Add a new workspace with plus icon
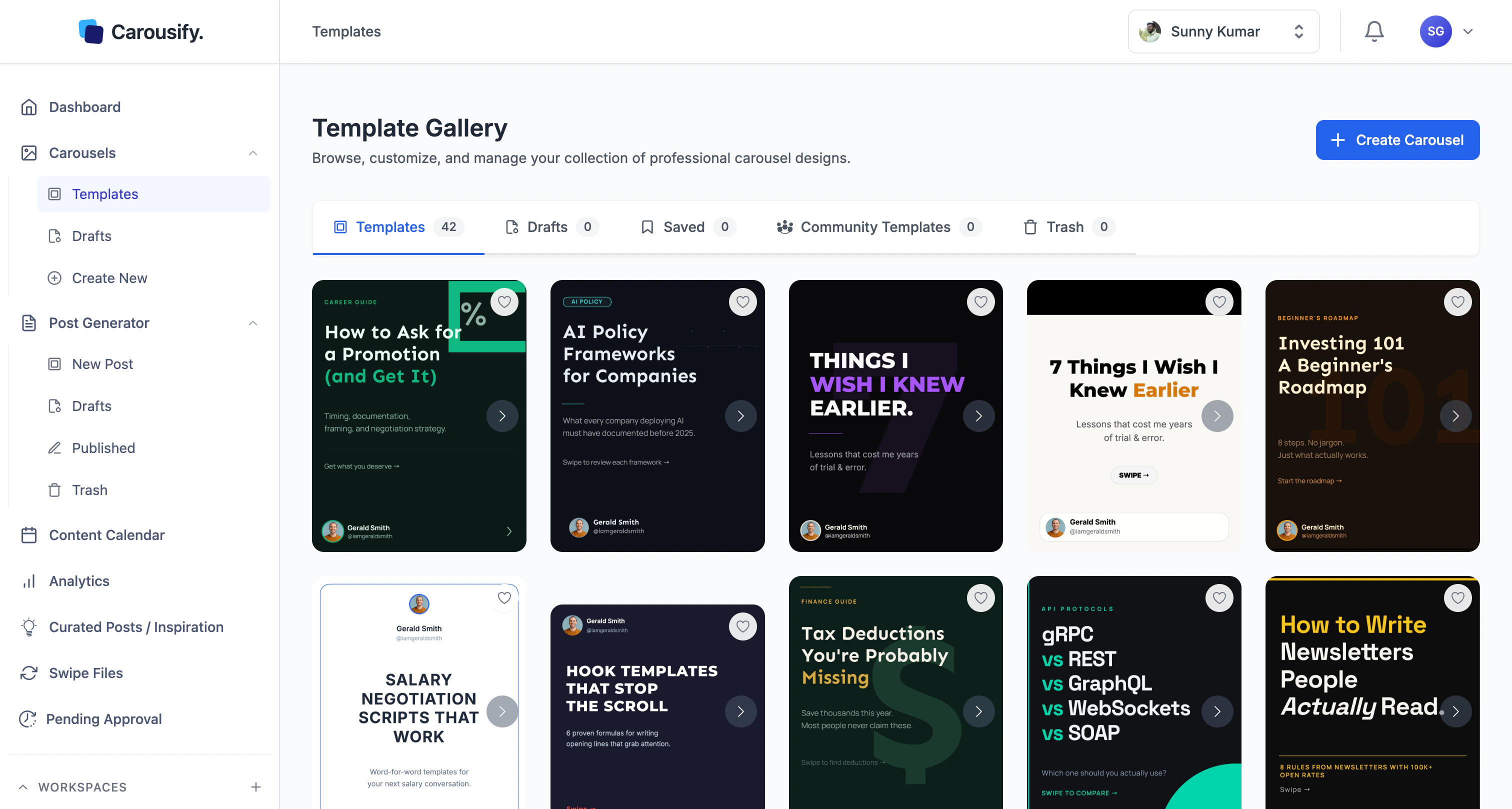 point(256,786)
